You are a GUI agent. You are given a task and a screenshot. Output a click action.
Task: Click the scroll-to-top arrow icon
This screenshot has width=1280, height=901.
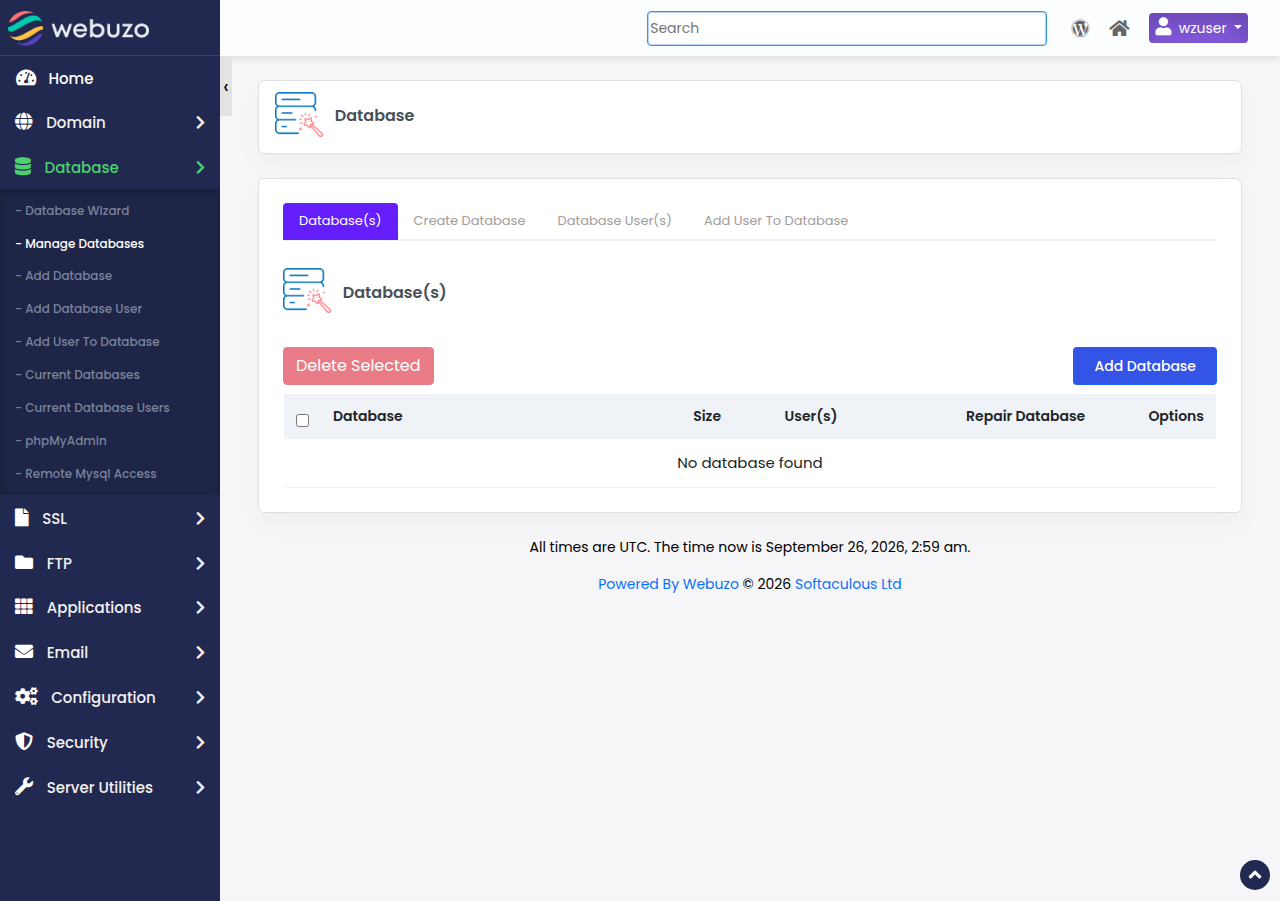(x=1255, y=875)
